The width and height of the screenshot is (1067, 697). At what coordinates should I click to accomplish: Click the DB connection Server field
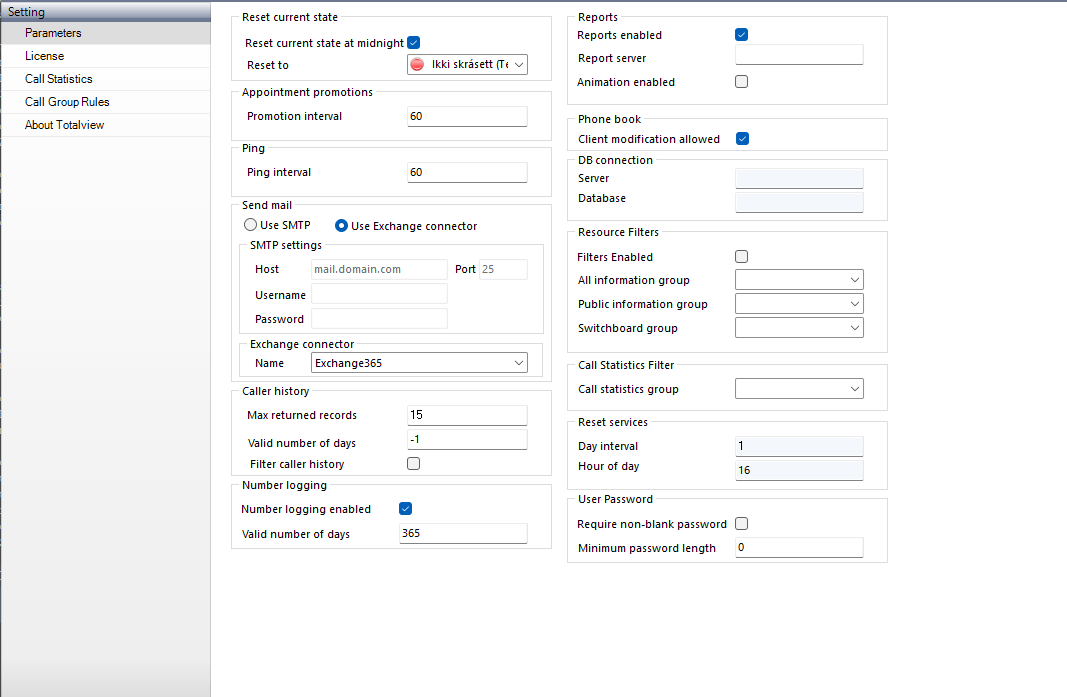click(800, 178)
